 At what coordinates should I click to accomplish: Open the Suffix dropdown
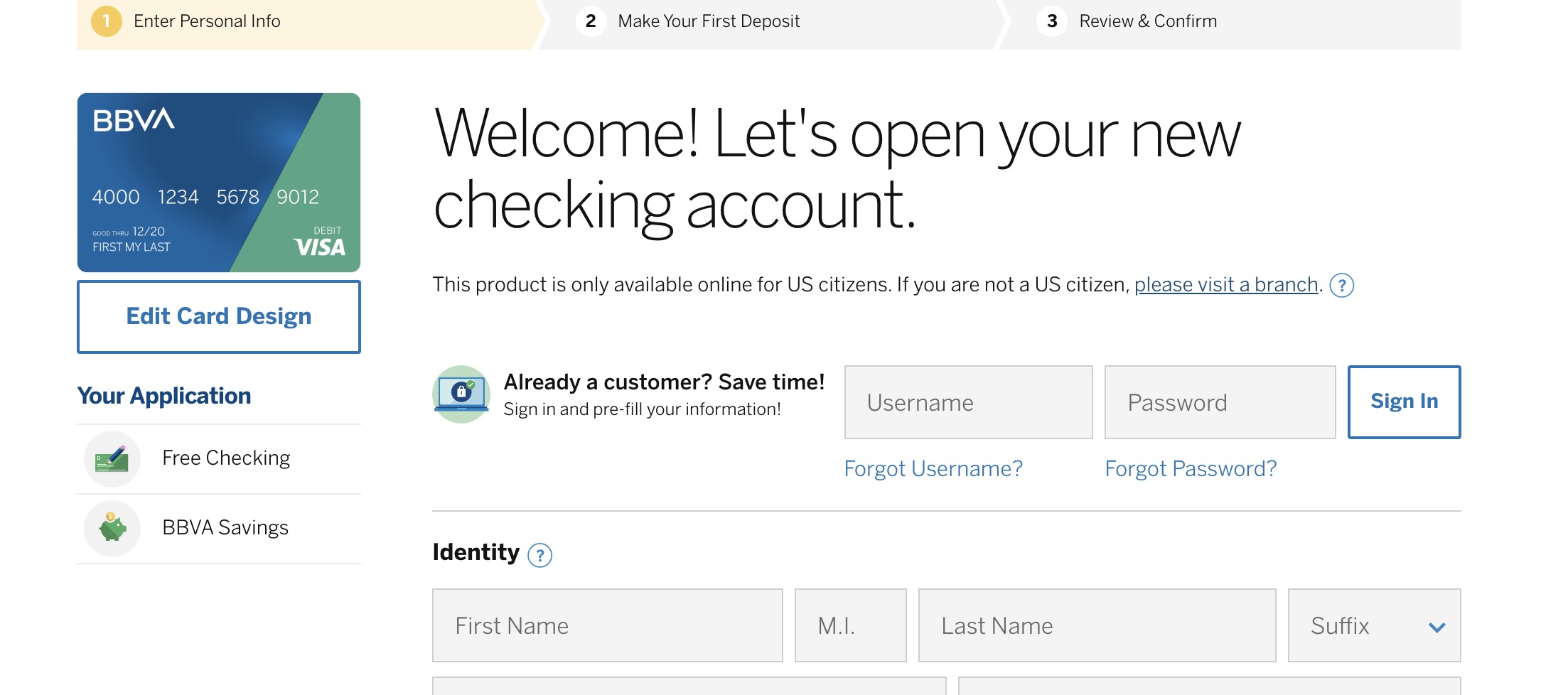(1374, 626)
